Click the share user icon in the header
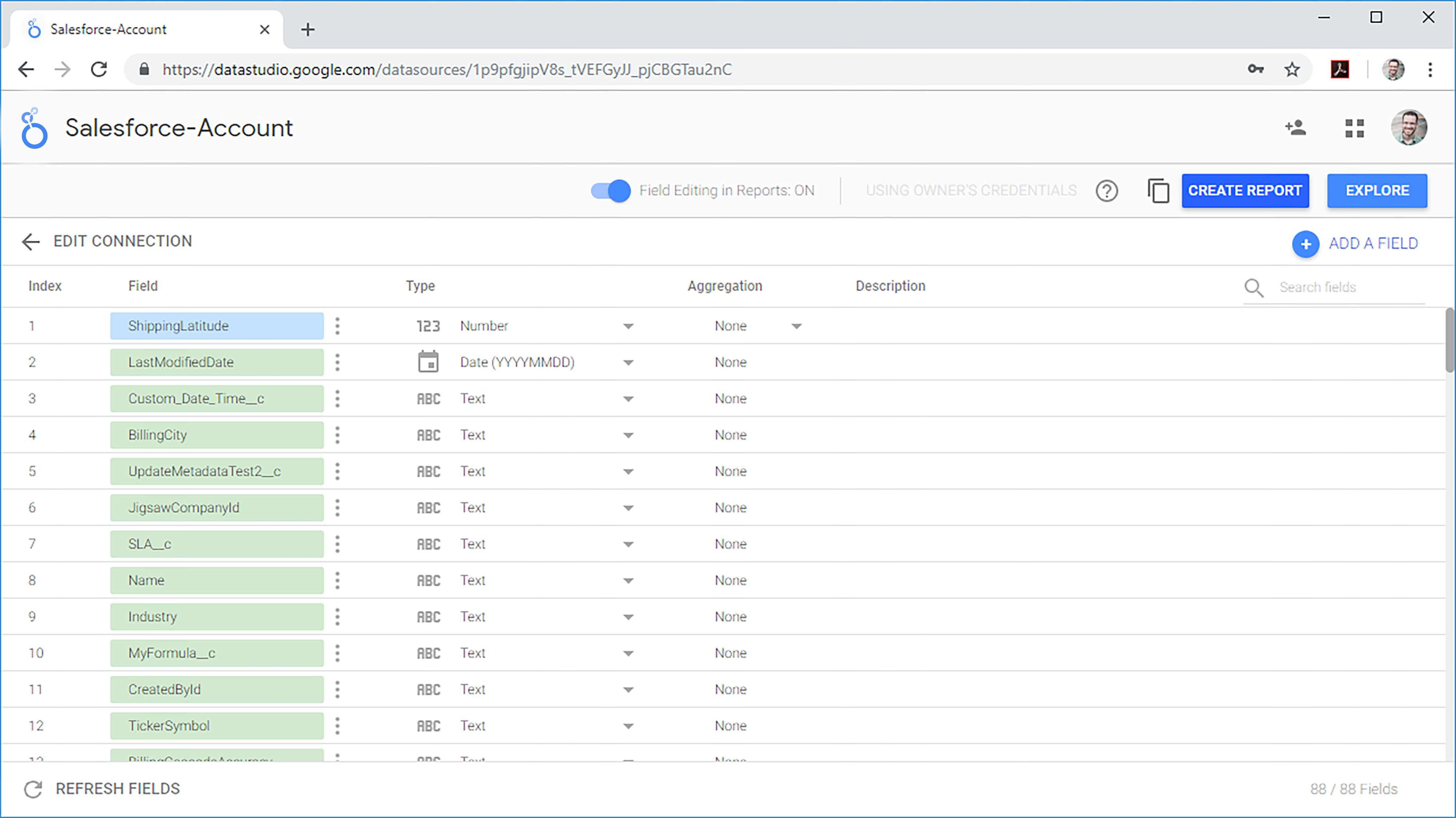This screenshot has width=1456, height=818. [x=1296, y=128]
